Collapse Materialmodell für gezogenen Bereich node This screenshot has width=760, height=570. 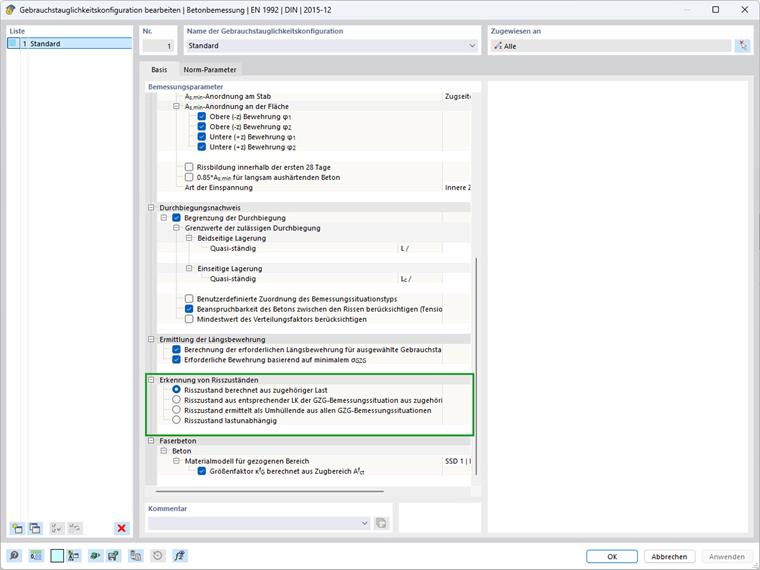[x=176, y=461]
